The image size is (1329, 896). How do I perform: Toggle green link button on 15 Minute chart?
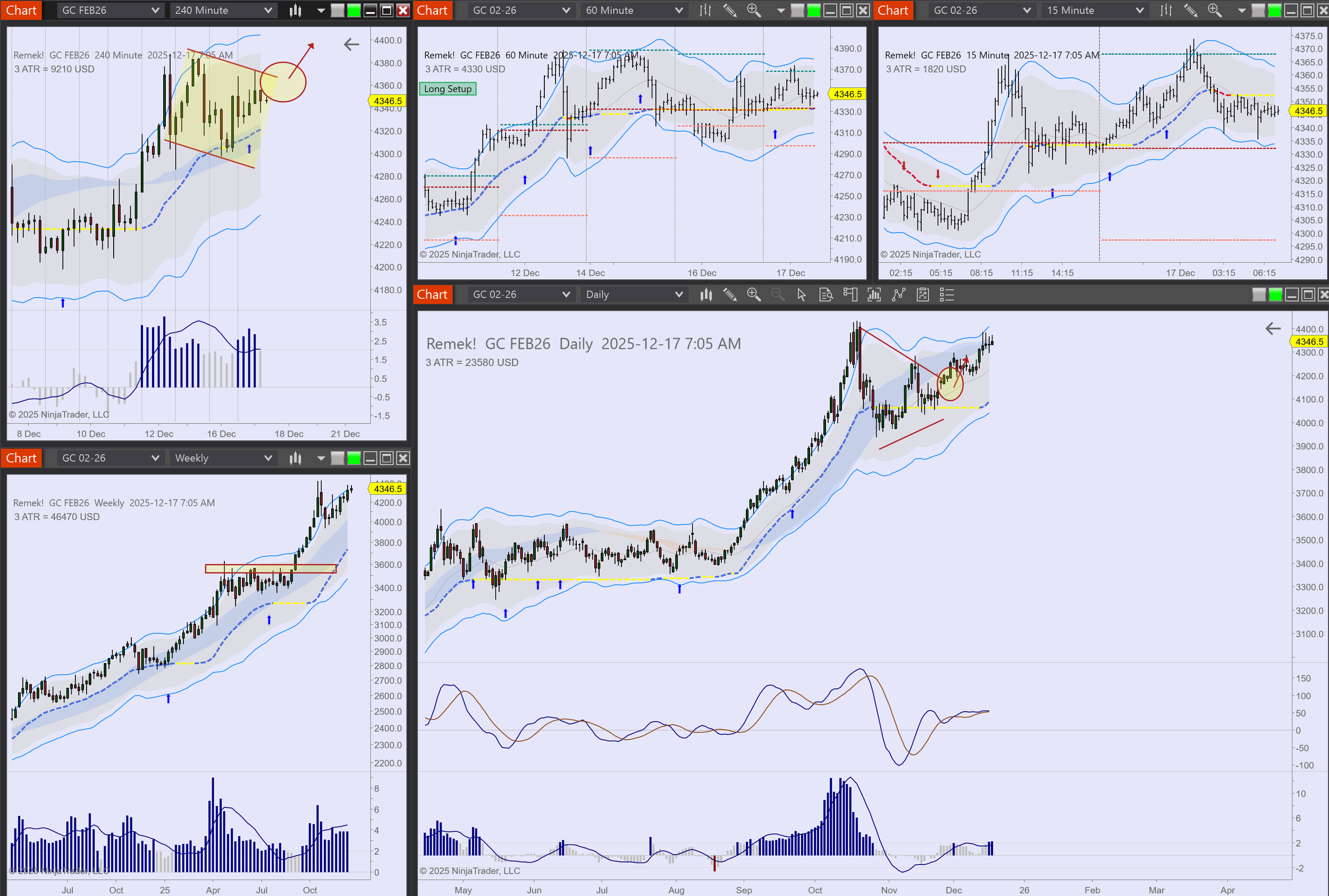point(1274,10)
